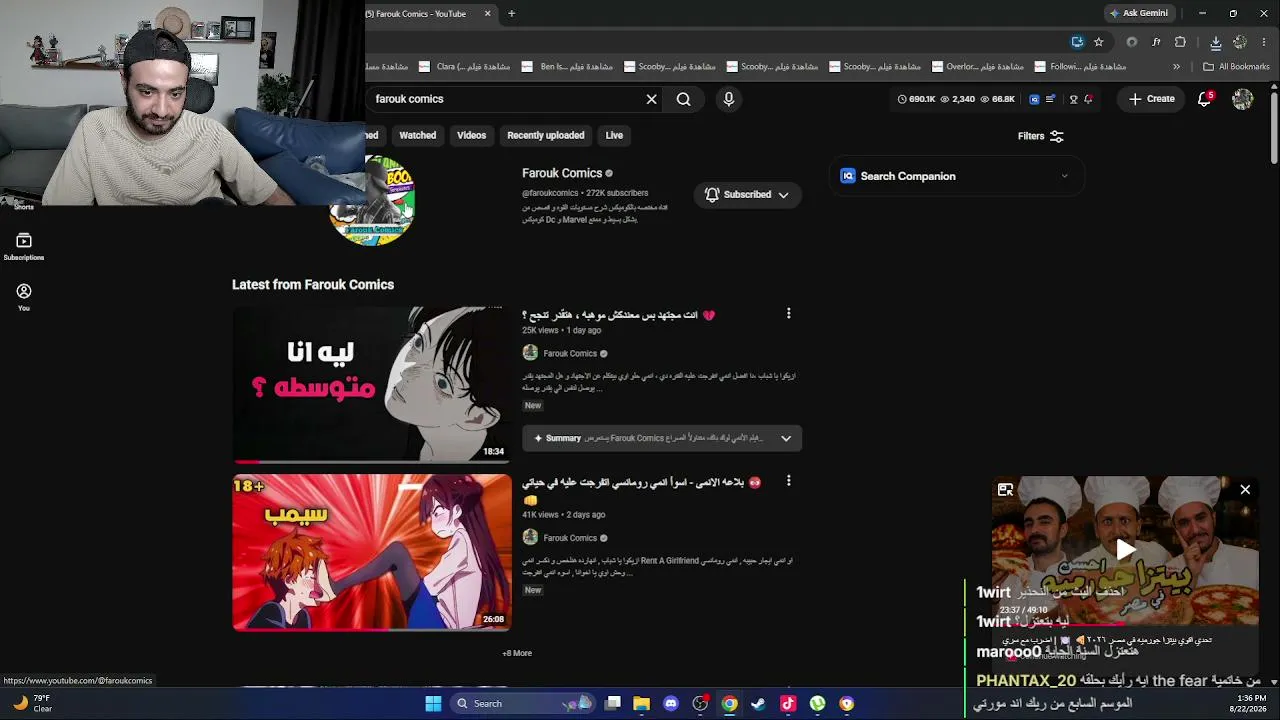Open the Followi... bookmark

tap(1081, 67)
